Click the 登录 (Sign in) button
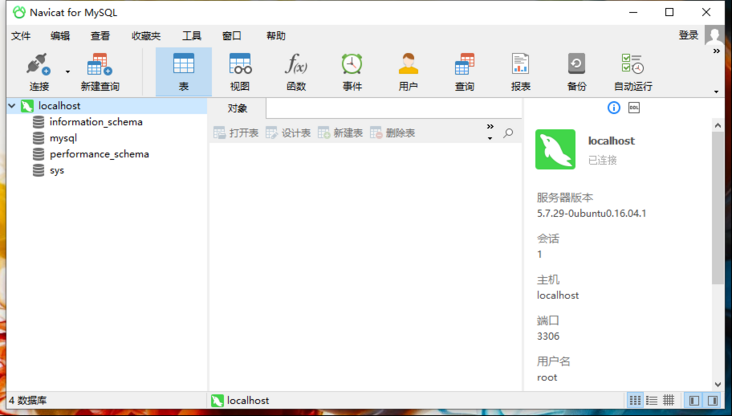 [x=689, y=35]
